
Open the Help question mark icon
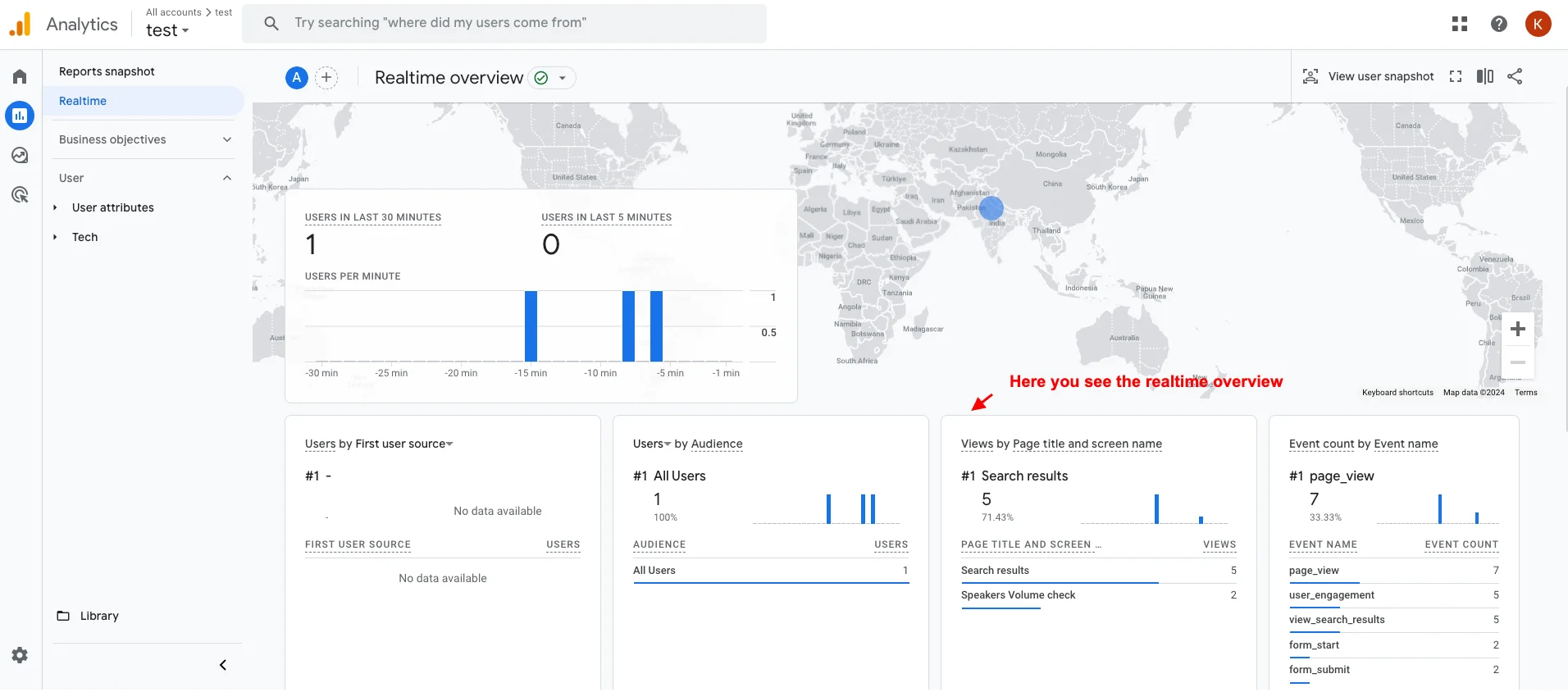pos(1499,25)
